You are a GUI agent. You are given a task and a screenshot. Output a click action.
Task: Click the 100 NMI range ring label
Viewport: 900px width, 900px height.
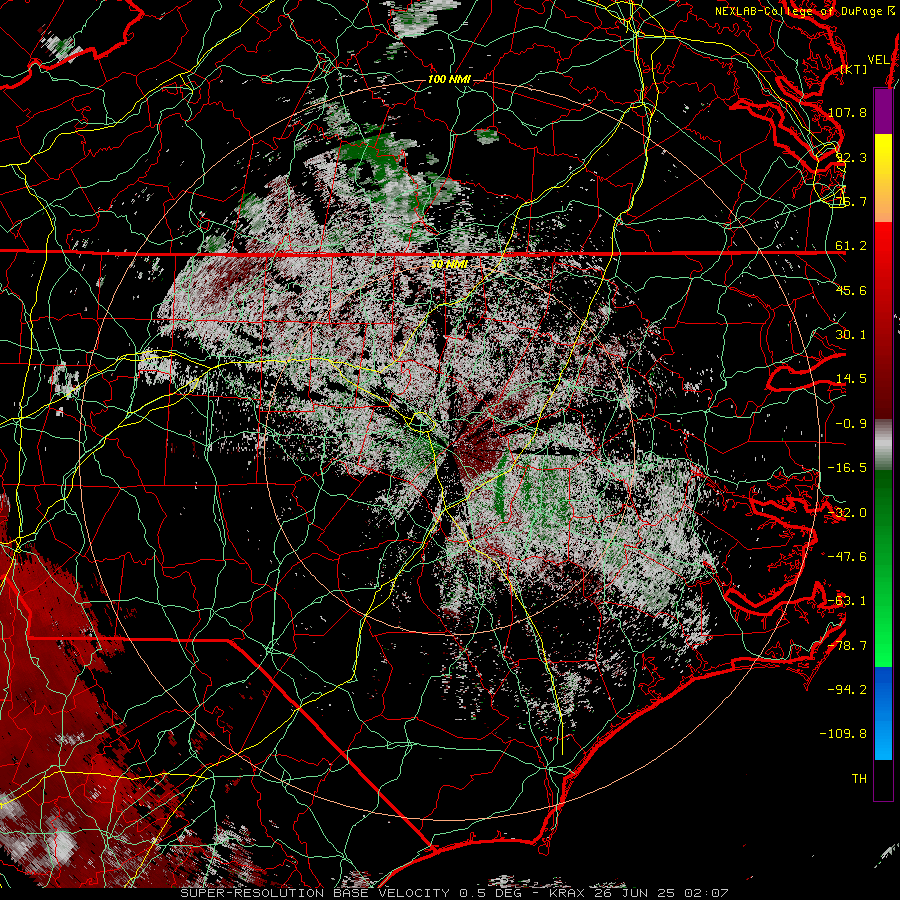point(449,79)
